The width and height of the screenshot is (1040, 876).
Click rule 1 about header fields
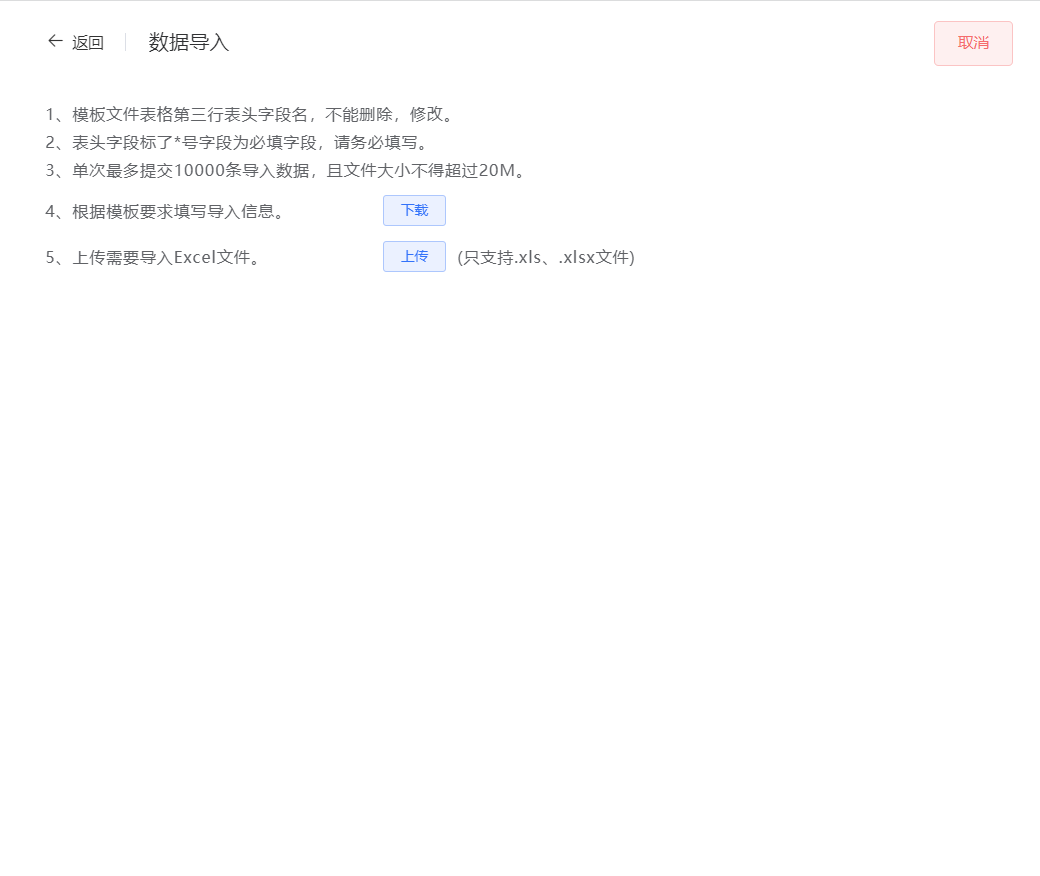click(250, 114)
